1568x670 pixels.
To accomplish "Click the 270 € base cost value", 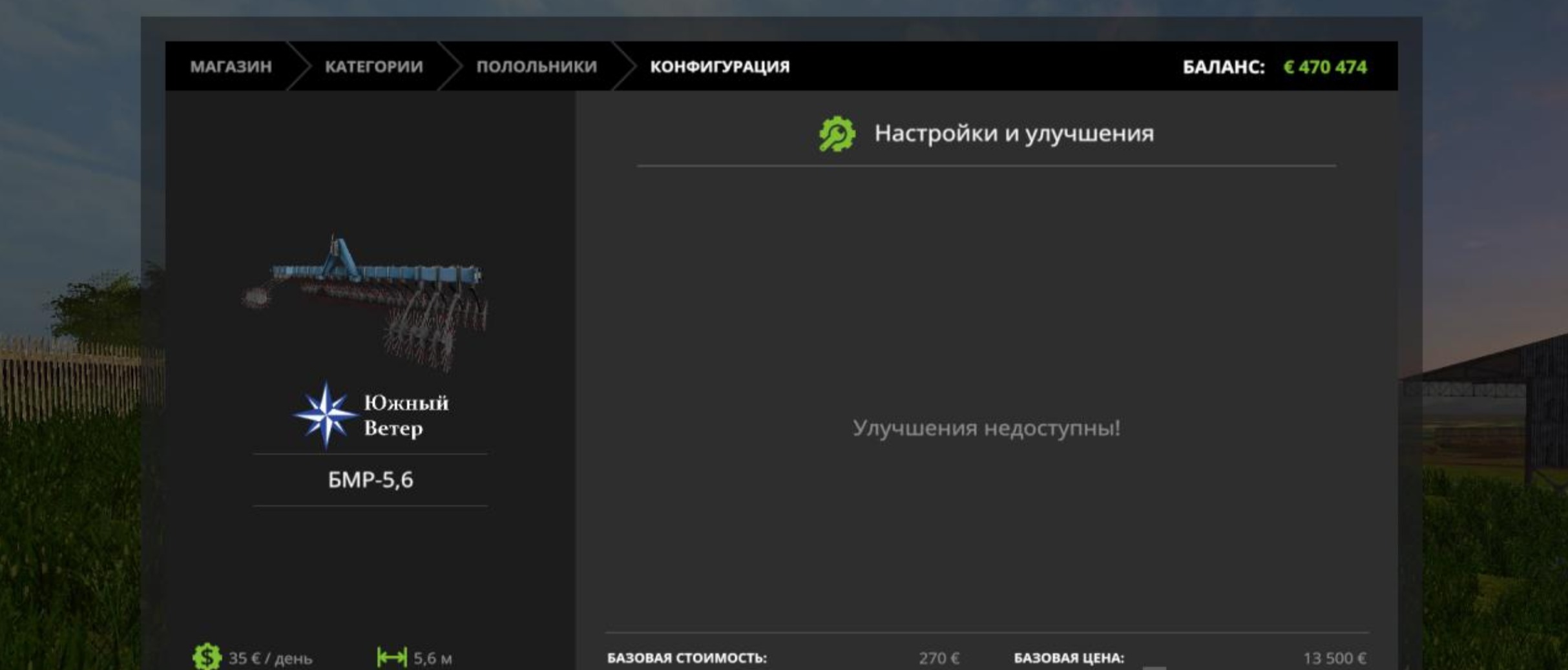I will [939, 658].
